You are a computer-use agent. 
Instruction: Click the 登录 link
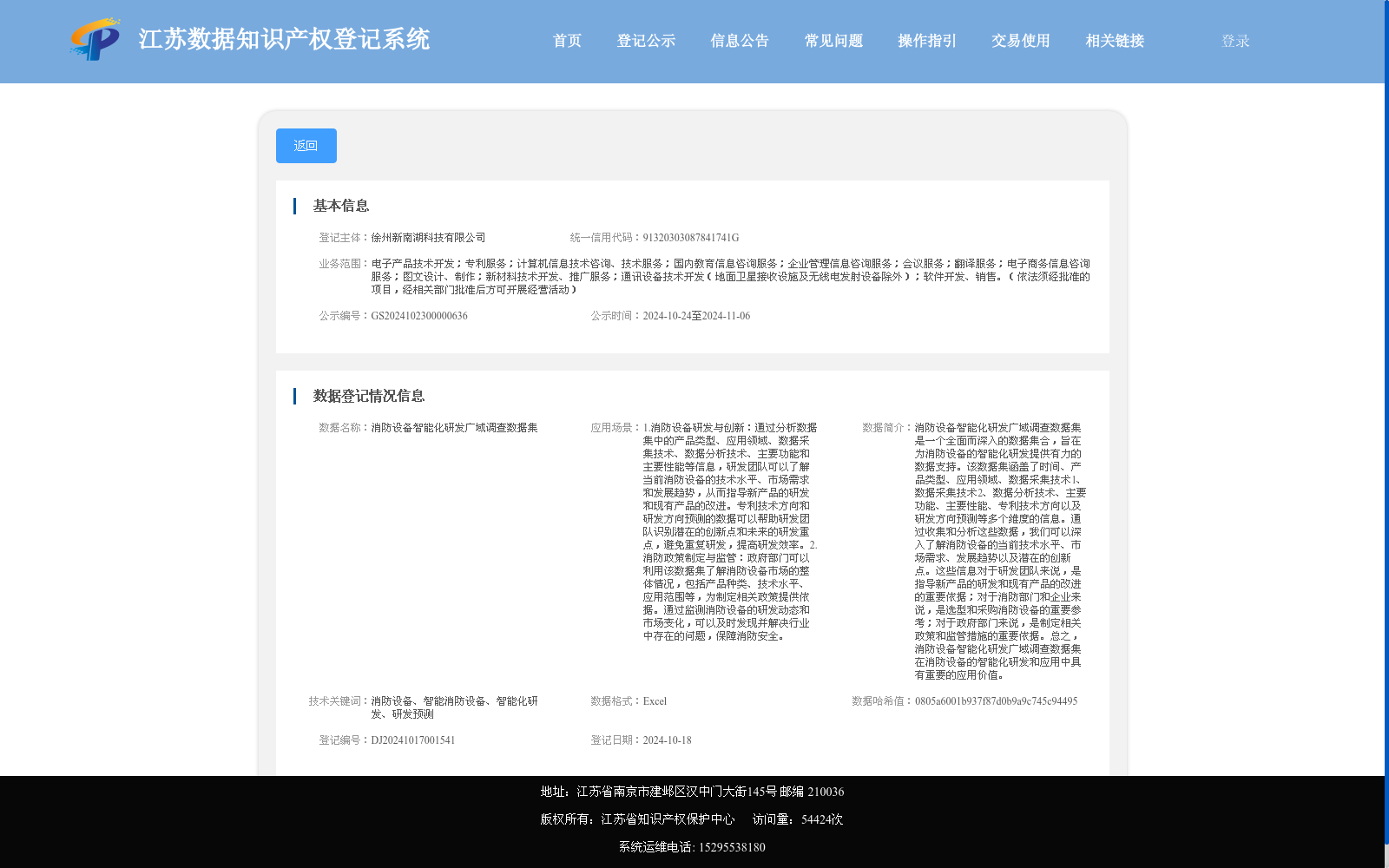(1235, 41)
